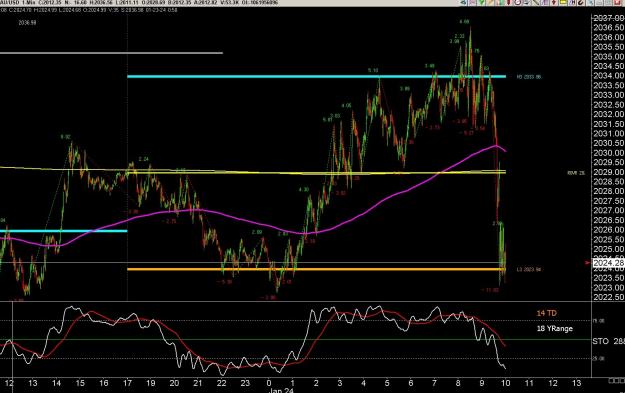Click the 2023.00 price axis label
Image resolution: width=625 pixels, height=393 pixels.
(x=609, y=287)
